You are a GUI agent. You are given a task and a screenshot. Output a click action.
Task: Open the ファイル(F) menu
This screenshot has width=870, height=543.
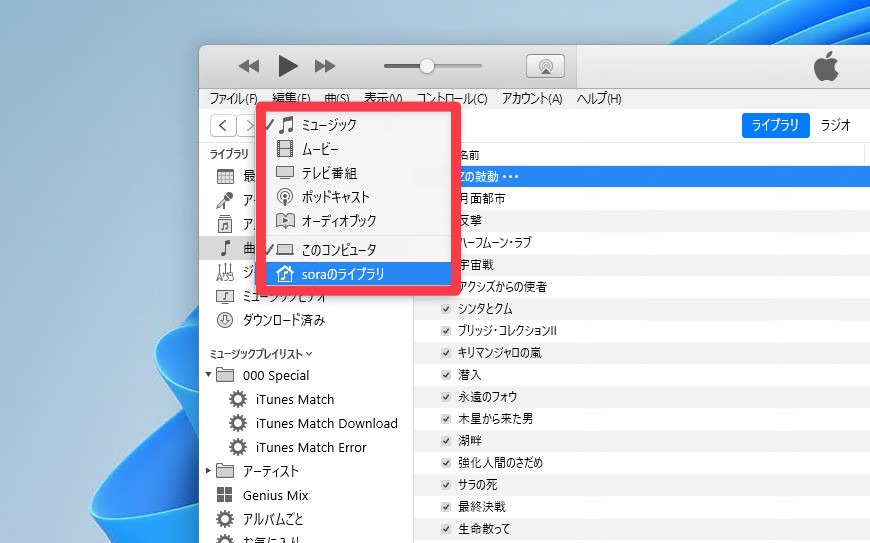tap(233, 99)
